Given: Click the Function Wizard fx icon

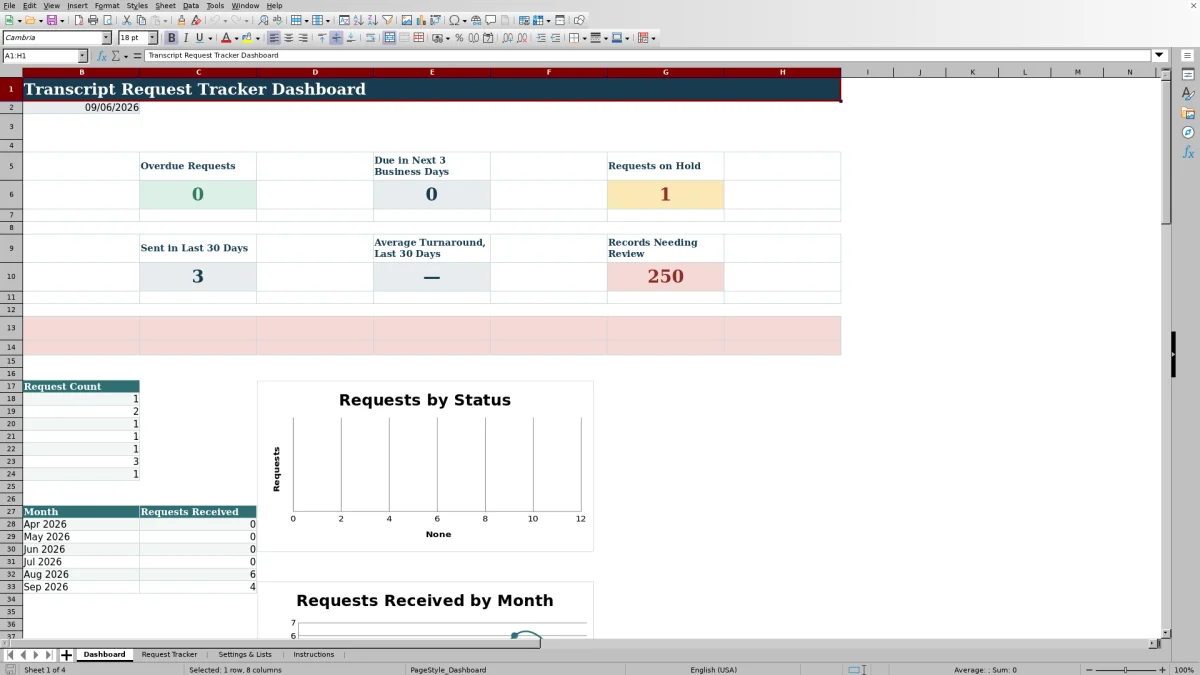Looking at the screenshot, I should click(x=102, y=56).
